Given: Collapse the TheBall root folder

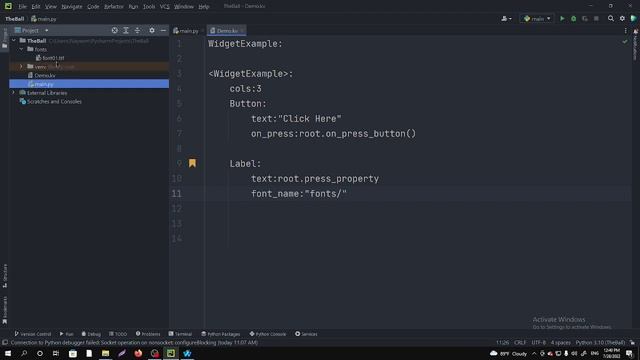Looking at the screenshot, I should tap(14, 40).
